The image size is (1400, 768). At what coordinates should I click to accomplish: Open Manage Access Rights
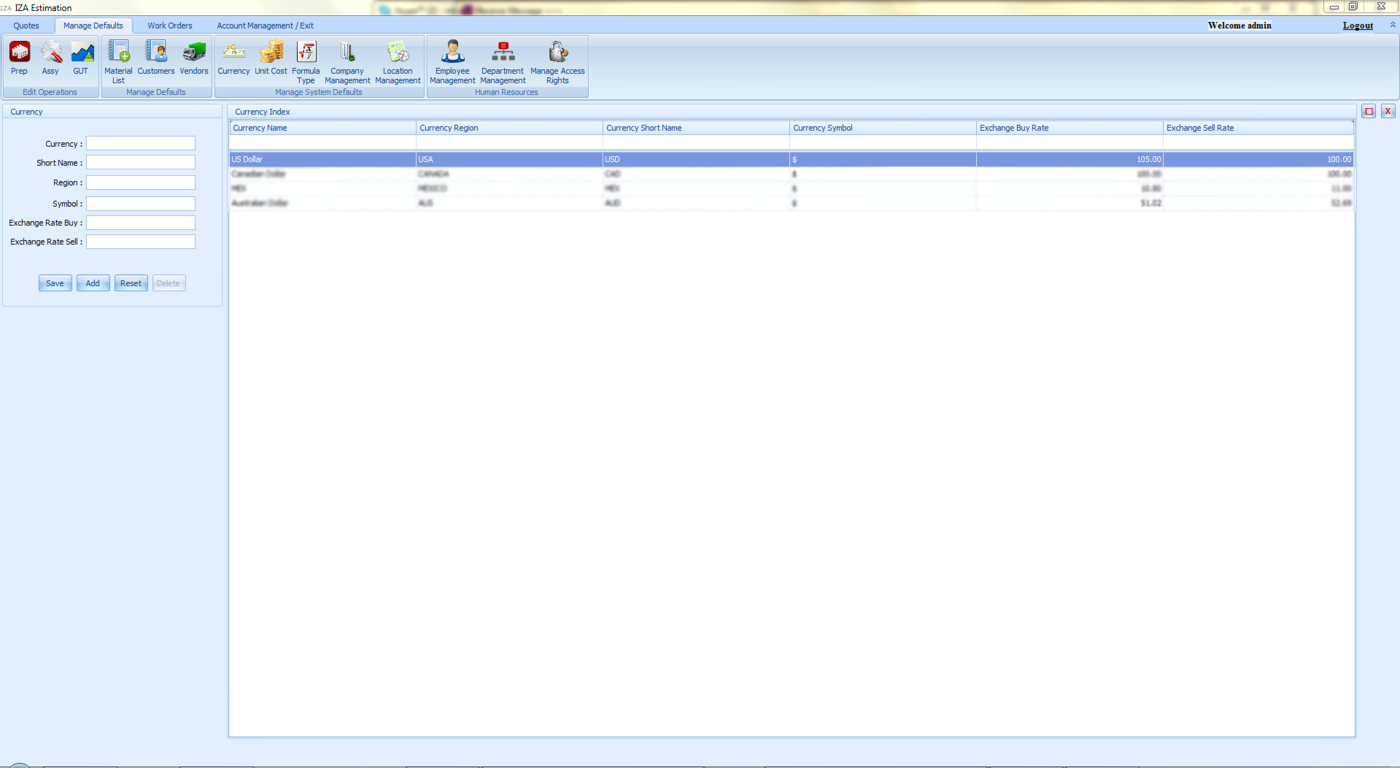tap(557, 61)
